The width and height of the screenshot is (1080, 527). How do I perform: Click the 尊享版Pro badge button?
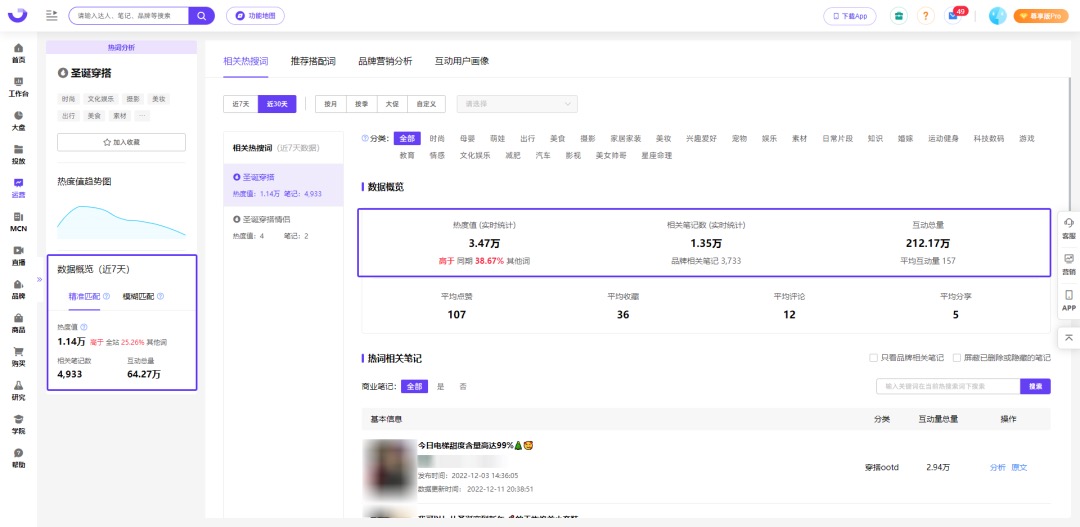(1040, 16)
